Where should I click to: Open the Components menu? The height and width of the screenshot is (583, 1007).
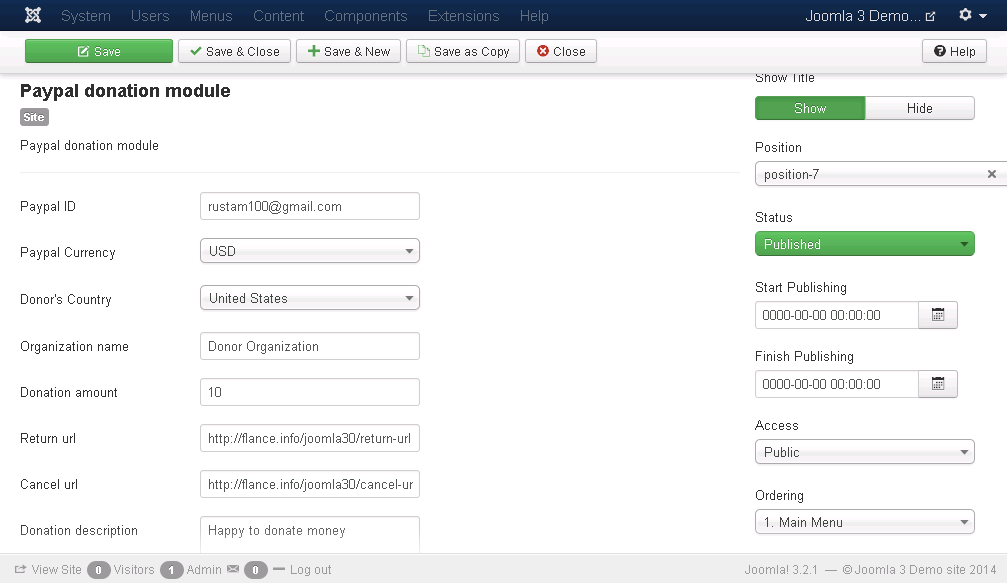365,15
